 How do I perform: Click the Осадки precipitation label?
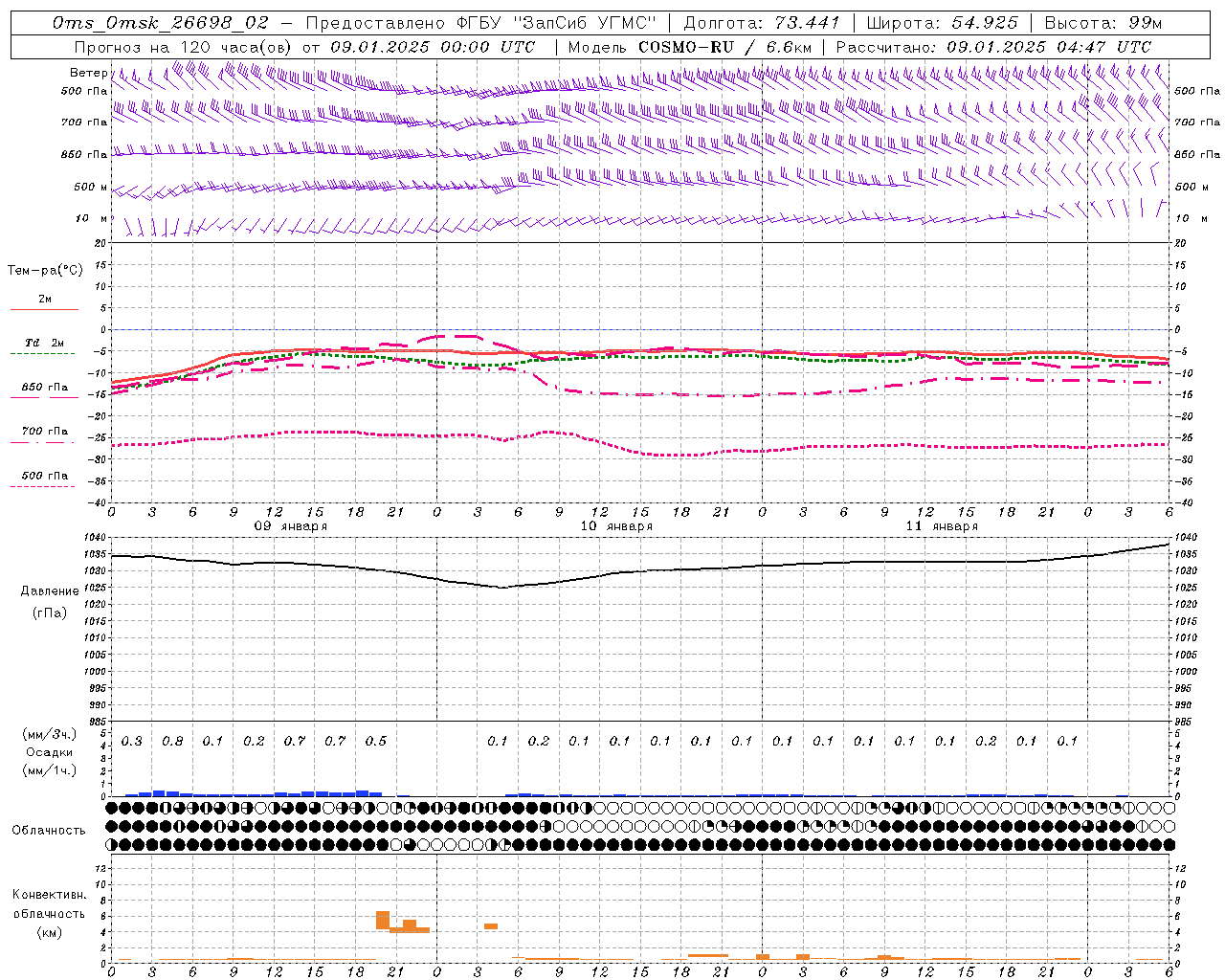tap(50, 752)
